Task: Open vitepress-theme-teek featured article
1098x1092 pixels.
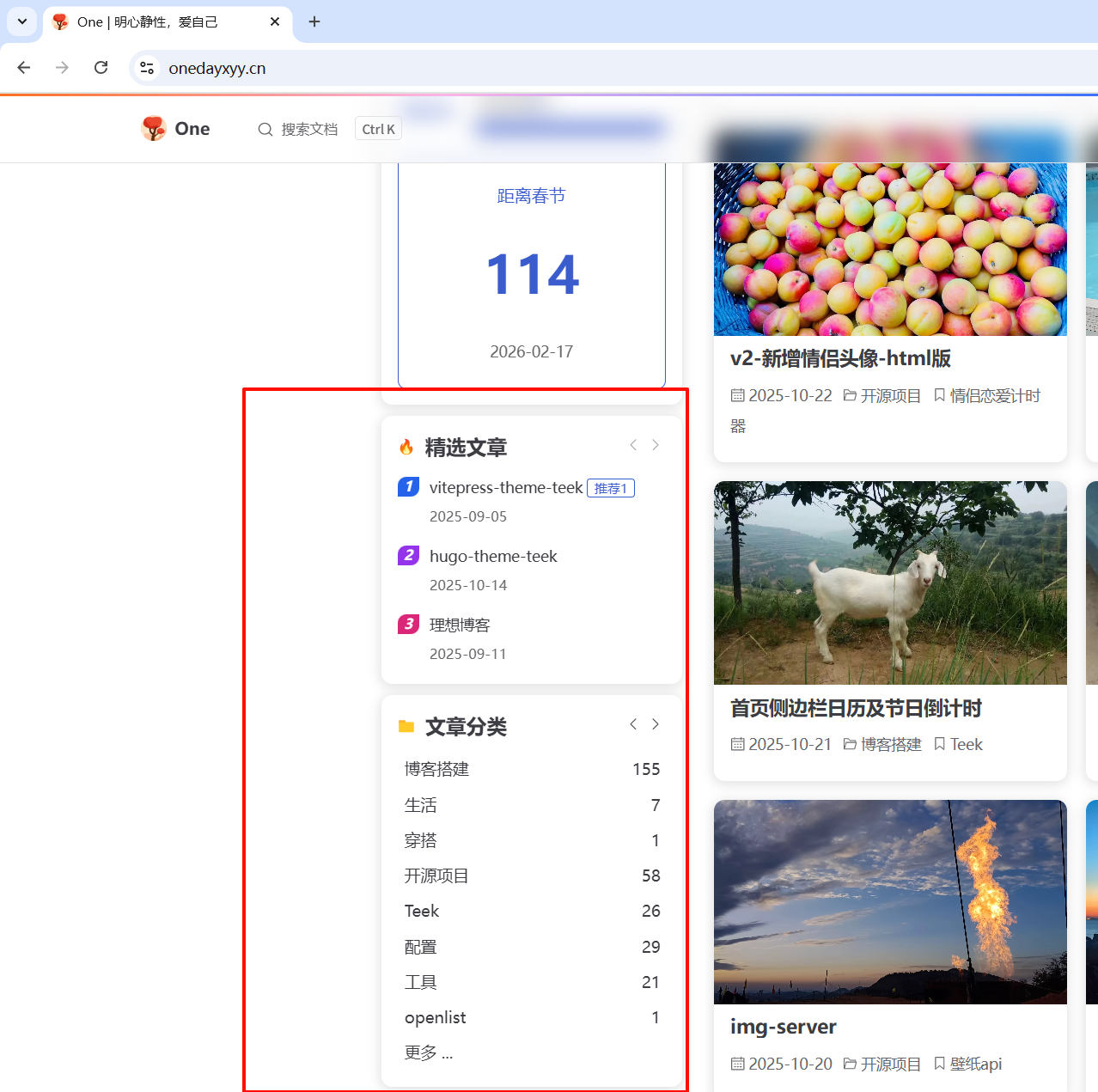Action: [505, 488]
